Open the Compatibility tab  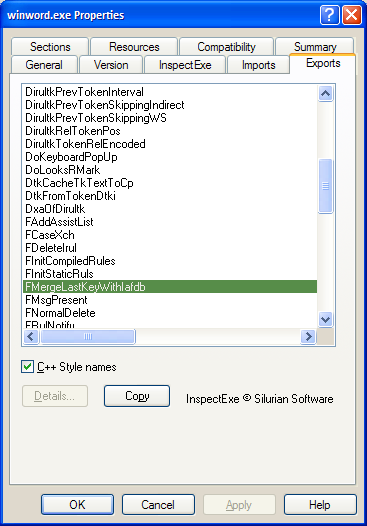coord(226,47)
